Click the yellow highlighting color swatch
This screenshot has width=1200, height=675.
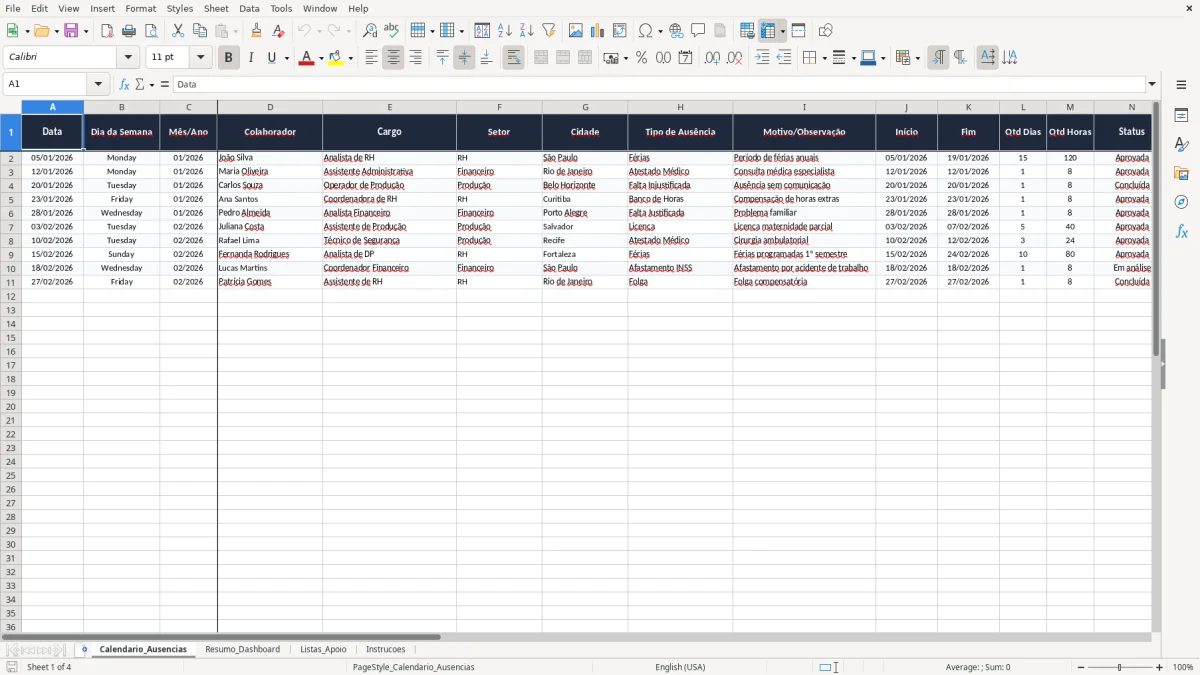[x=336, y=58]
